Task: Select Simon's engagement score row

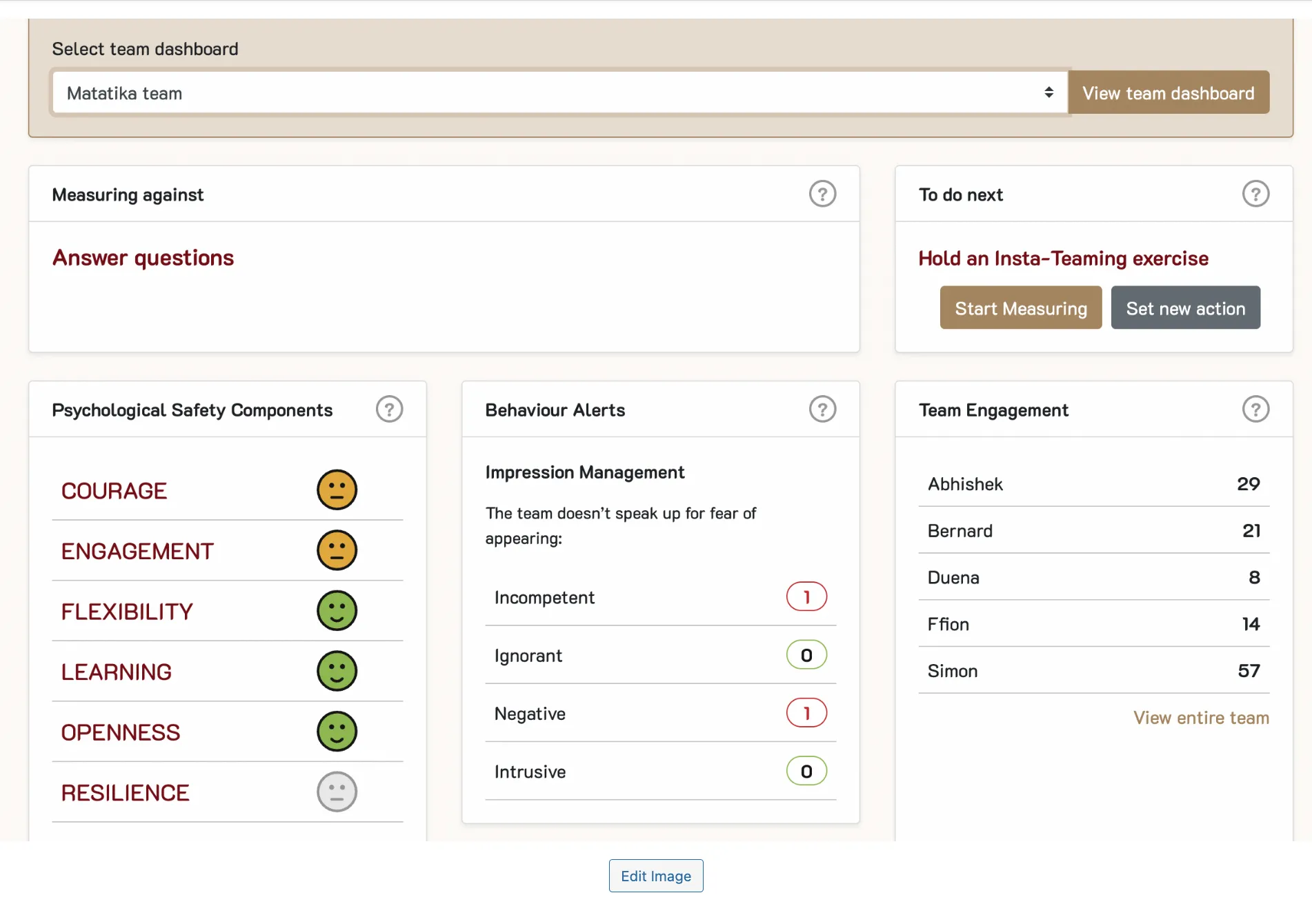Action: (x=1093, y=670)
